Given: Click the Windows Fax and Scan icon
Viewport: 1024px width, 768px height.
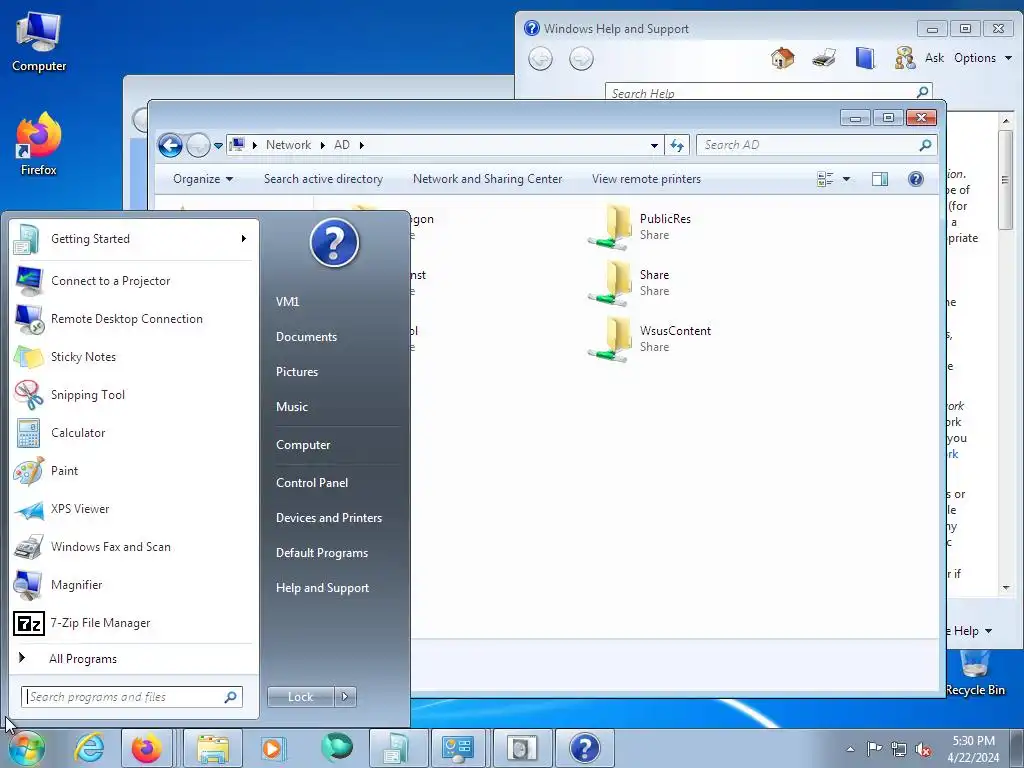Looking at the screenshot, I should [x=28, y=547].
